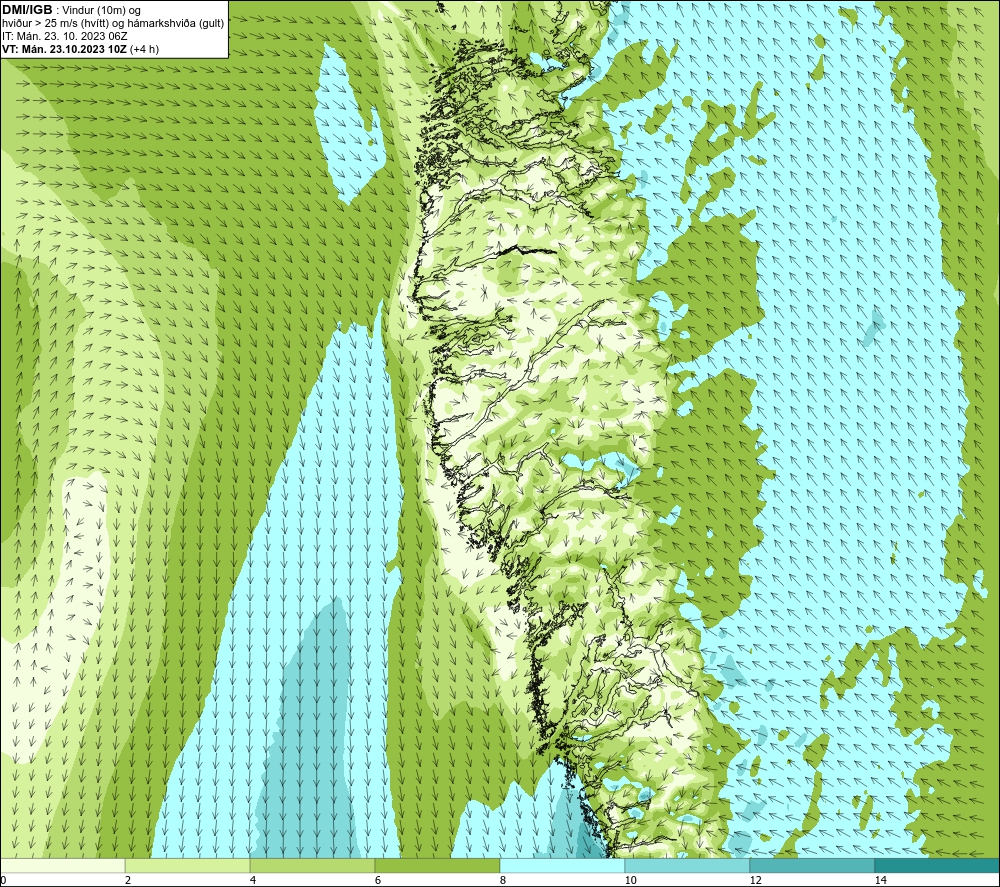The height and width of the screenshot is (887, 1000).
Task: Click the 2–4 m/s light green swatch
Action: (x=188, y=865)
